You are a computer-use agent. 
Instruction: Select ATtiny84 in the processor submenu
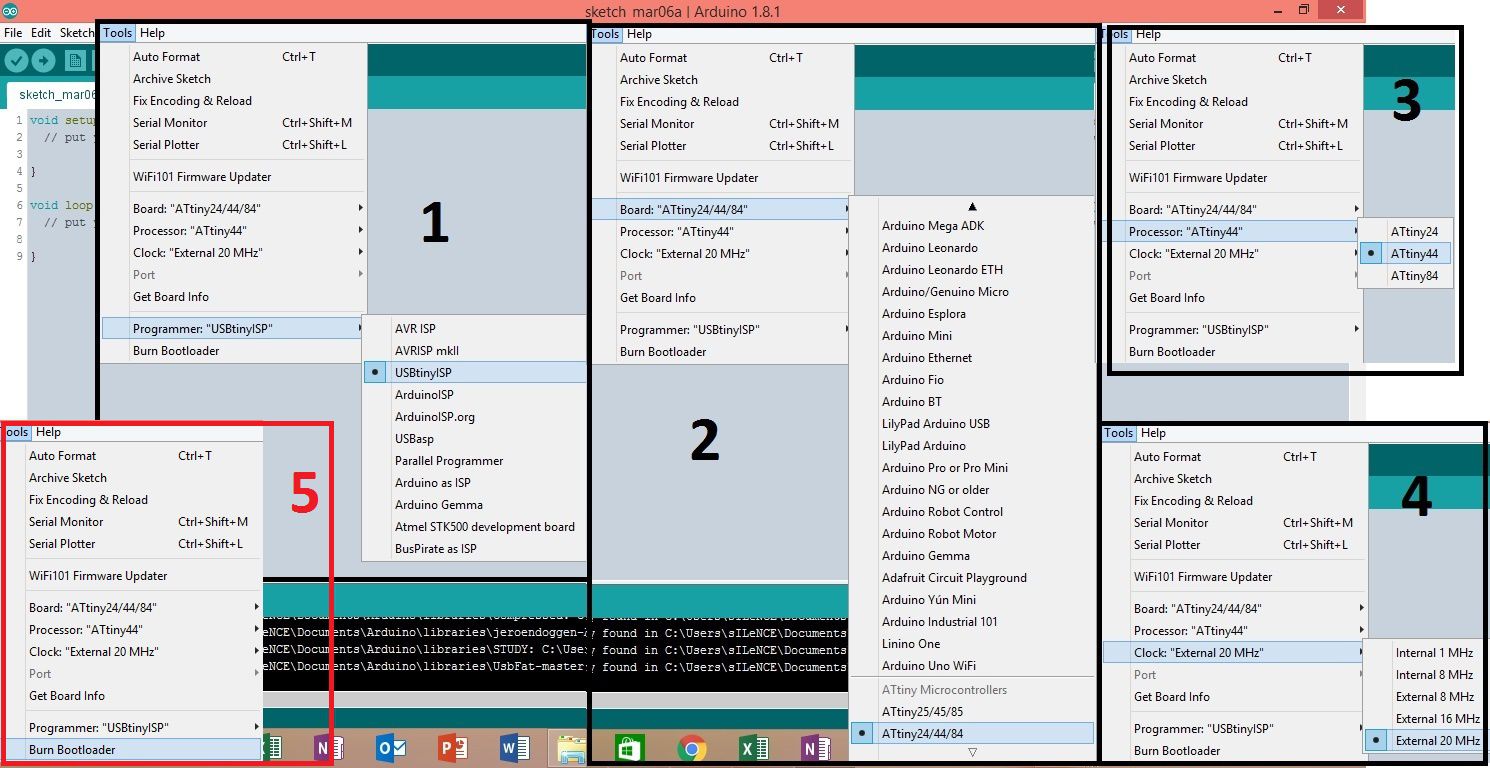click(x=1404, y=276)
